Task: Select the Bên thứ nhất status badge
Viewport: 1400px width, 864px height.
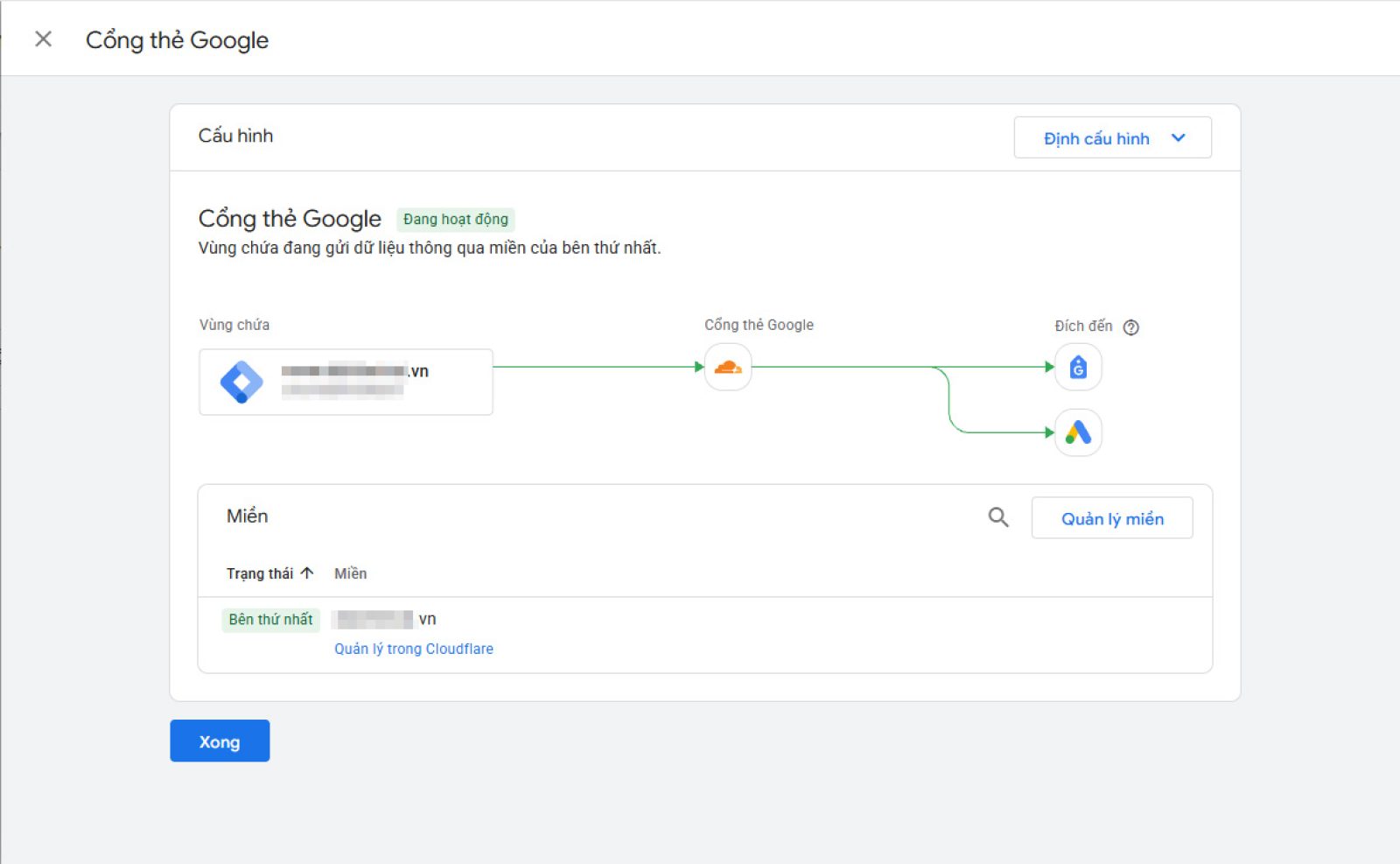Action: [270, 620]
